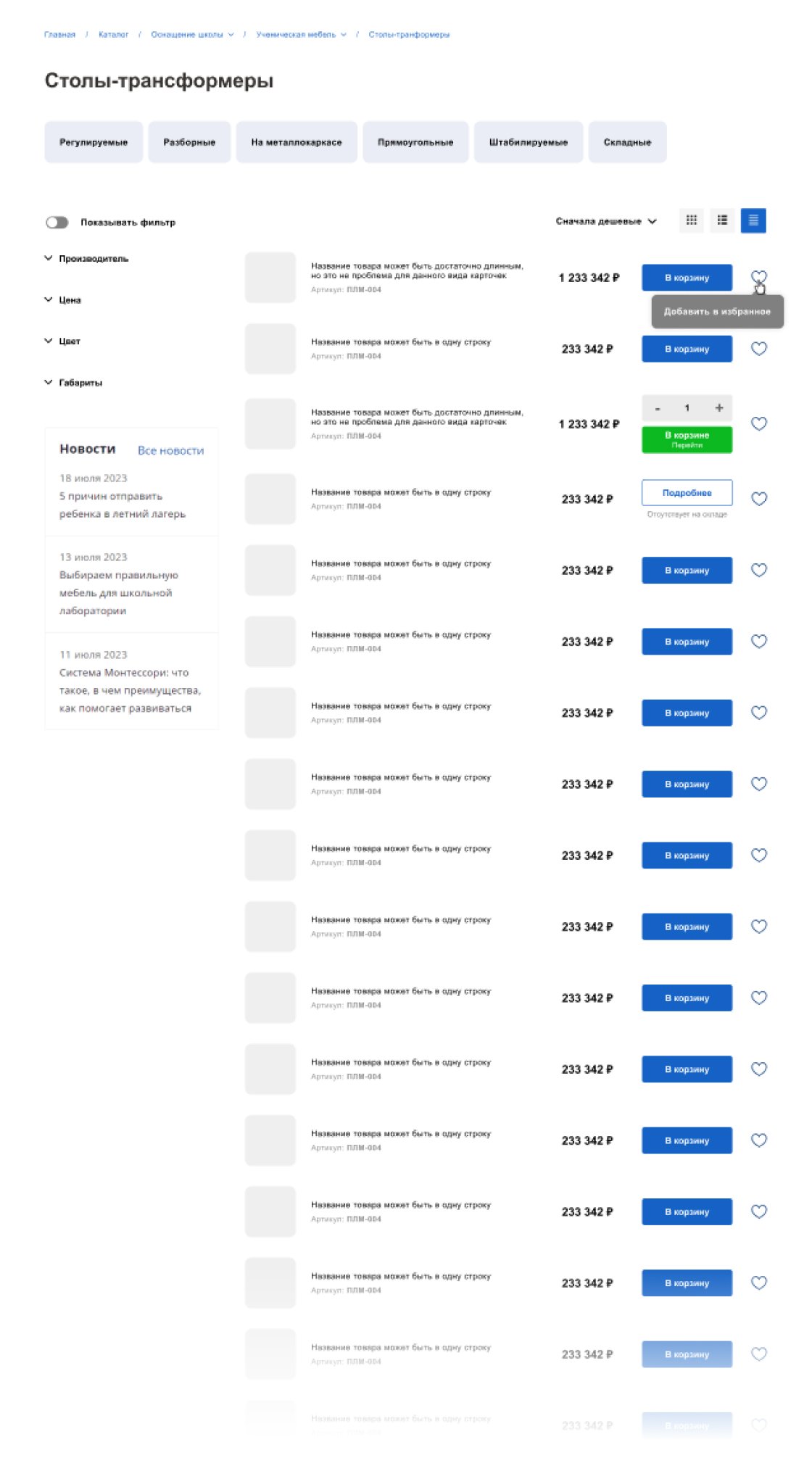Open the Сначала дешевые sort dropdown

coord(606,221)
